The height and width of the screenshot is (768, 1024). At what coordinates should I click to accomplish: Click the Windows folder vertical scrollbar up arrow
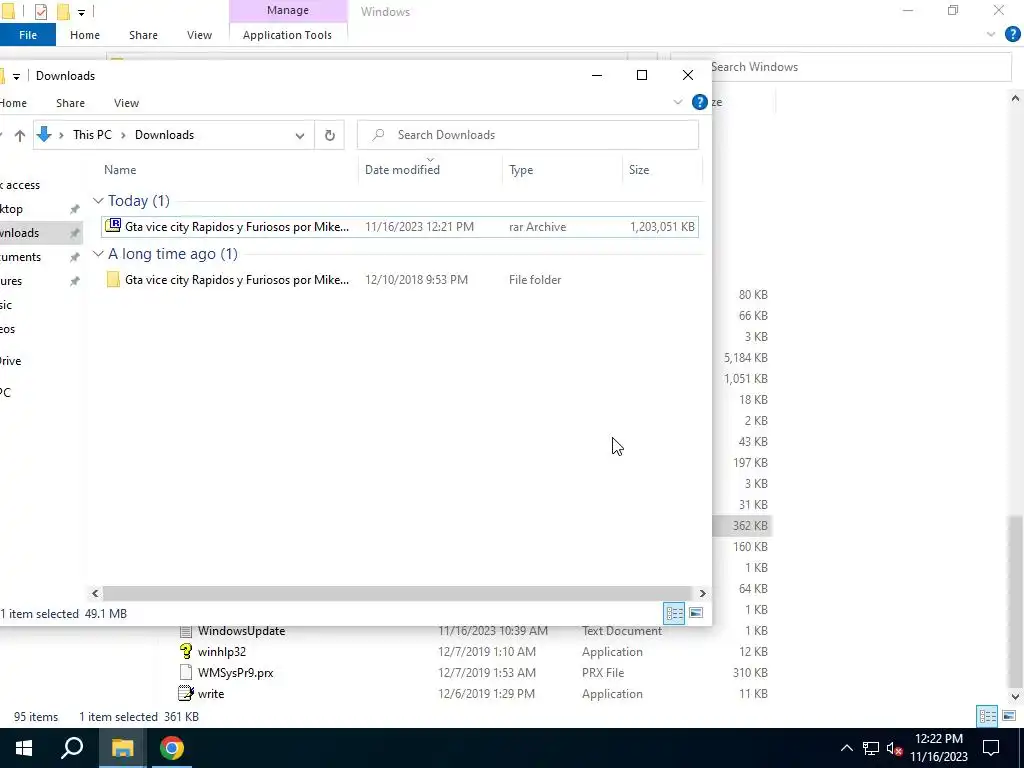(1015, 99)
